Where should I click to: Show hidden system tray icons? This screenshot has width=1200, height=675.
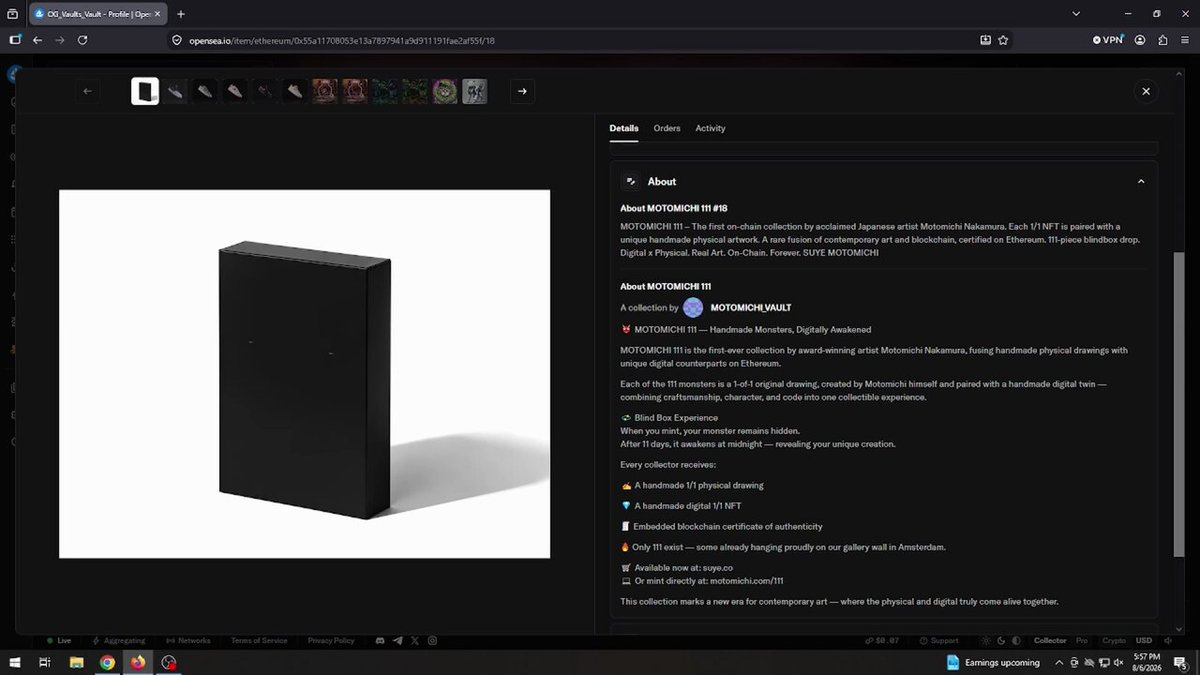click(x=1060, y=662)
